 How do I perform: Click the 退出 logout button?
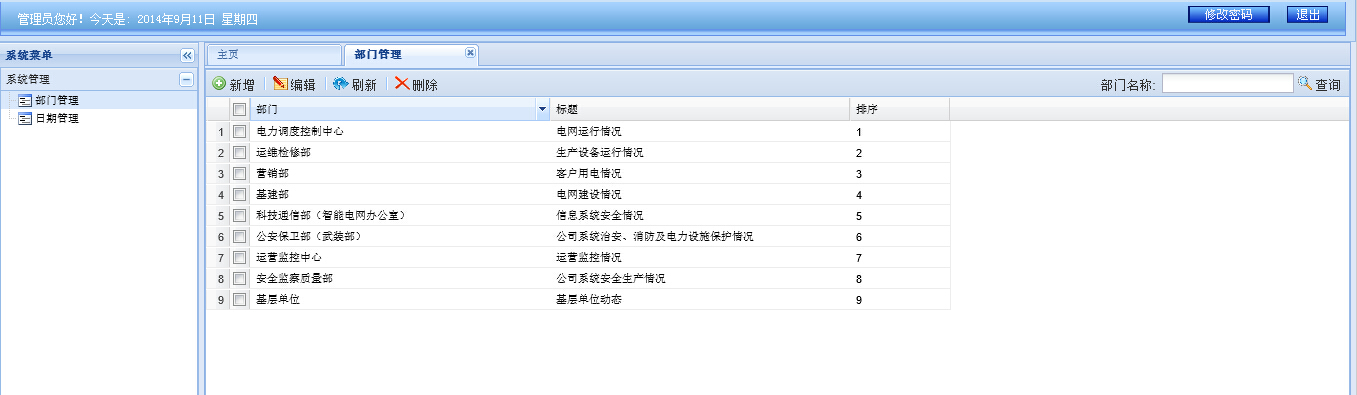click(x=1307, y=14)
